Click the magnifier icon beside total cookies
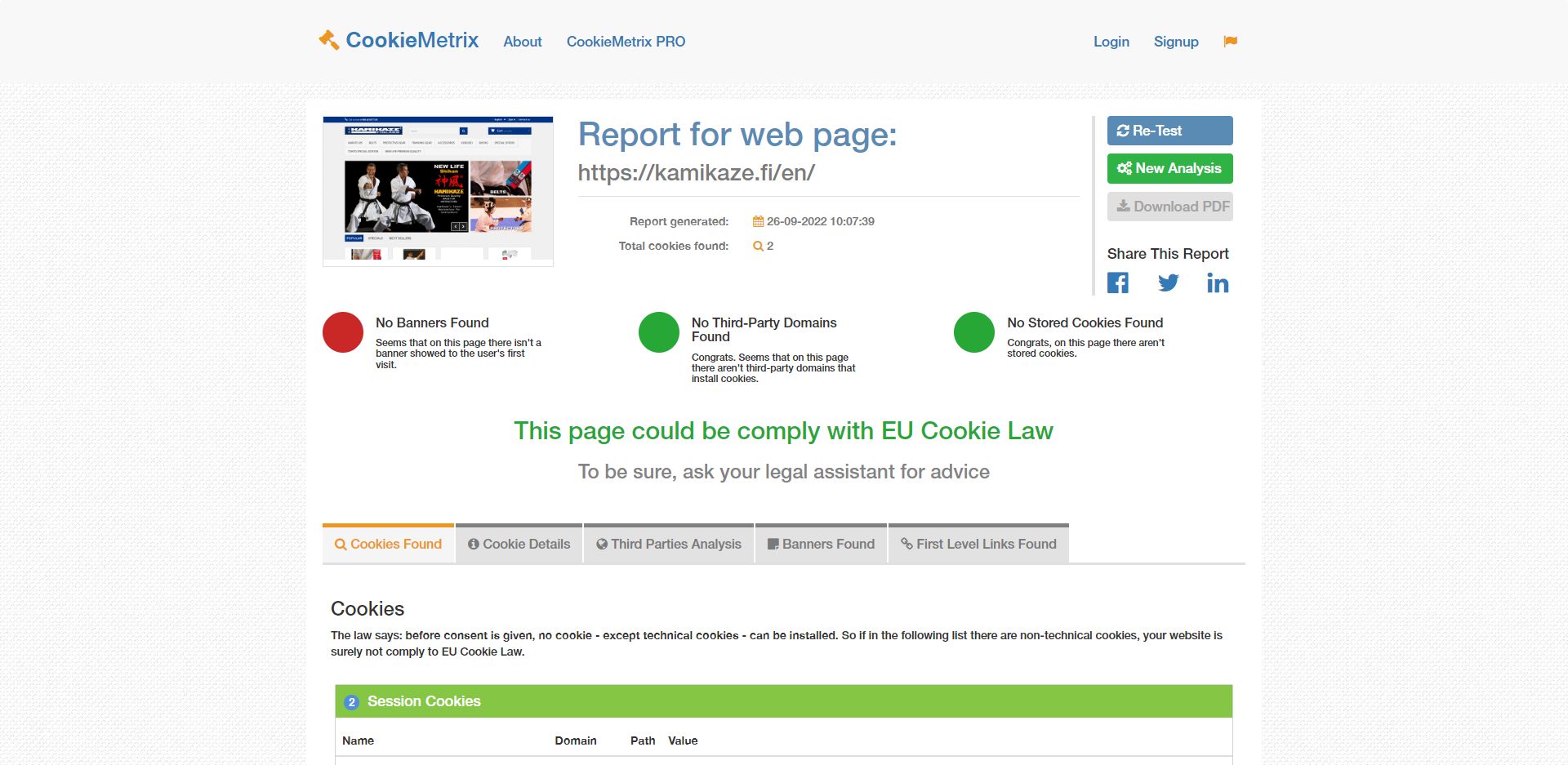Image resolution: width=1568 pixels, height=765 pixels. pos(758,246)
